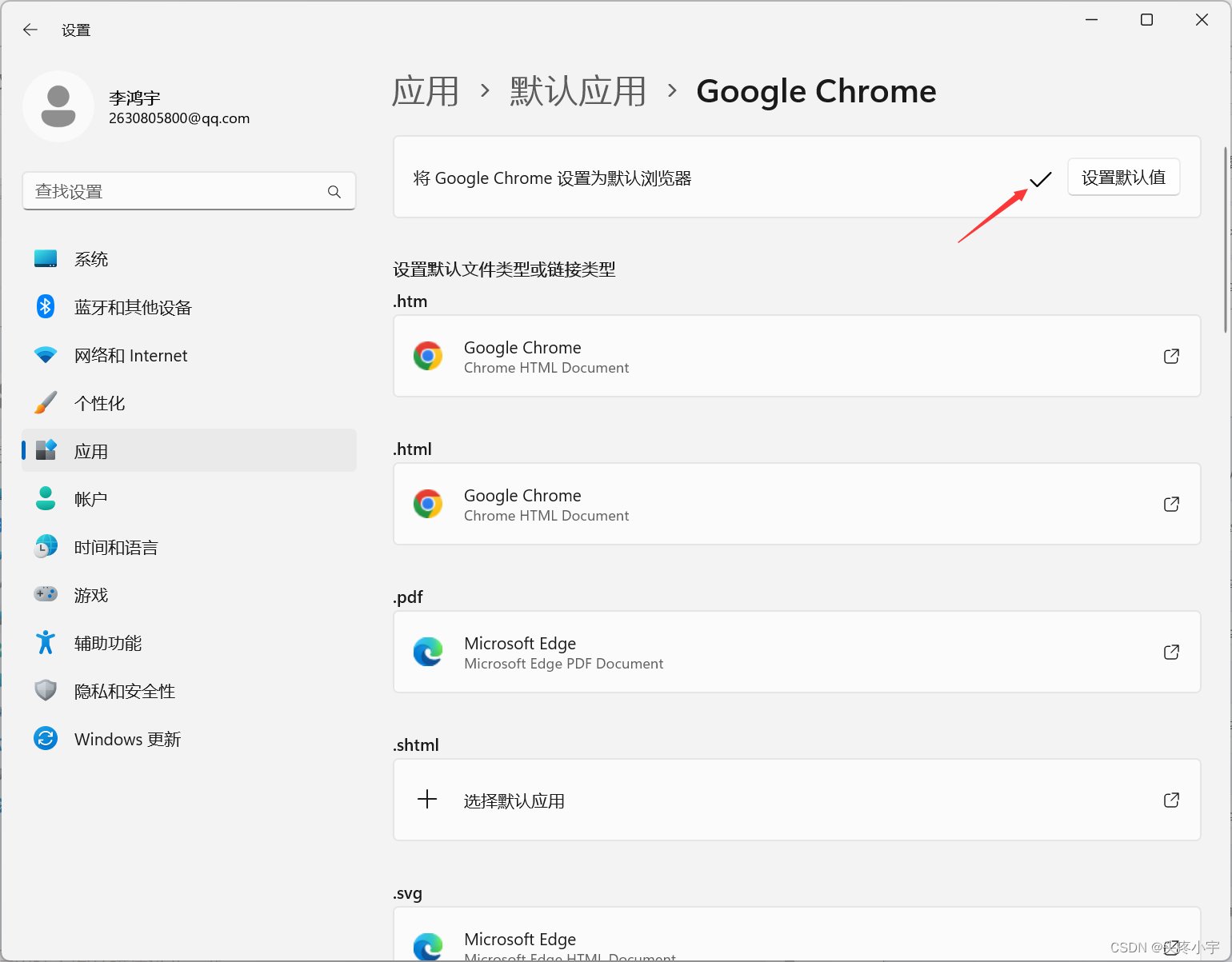Click the Wi-Fi icon beside 网络和 Internet
This screenshot has height=962, width=1232.
[46, 355]
